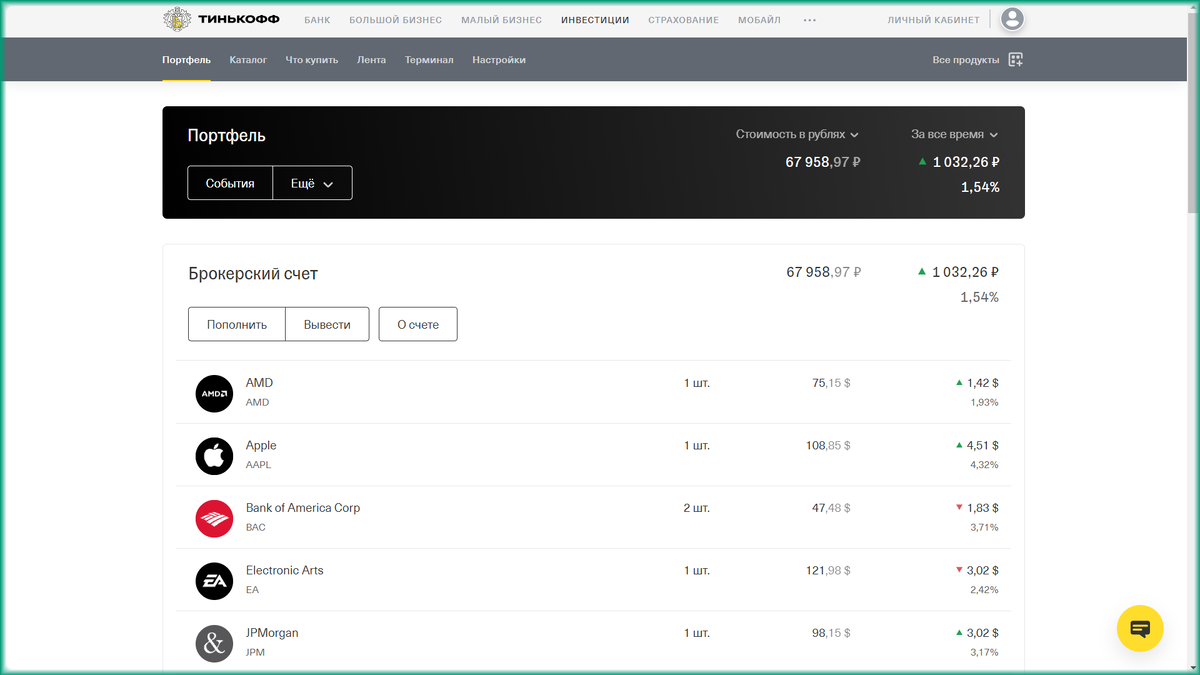Screen dimensions: 1200x675
Task: Open the Ещё dropdown button
Action: [x=312, y=183]
